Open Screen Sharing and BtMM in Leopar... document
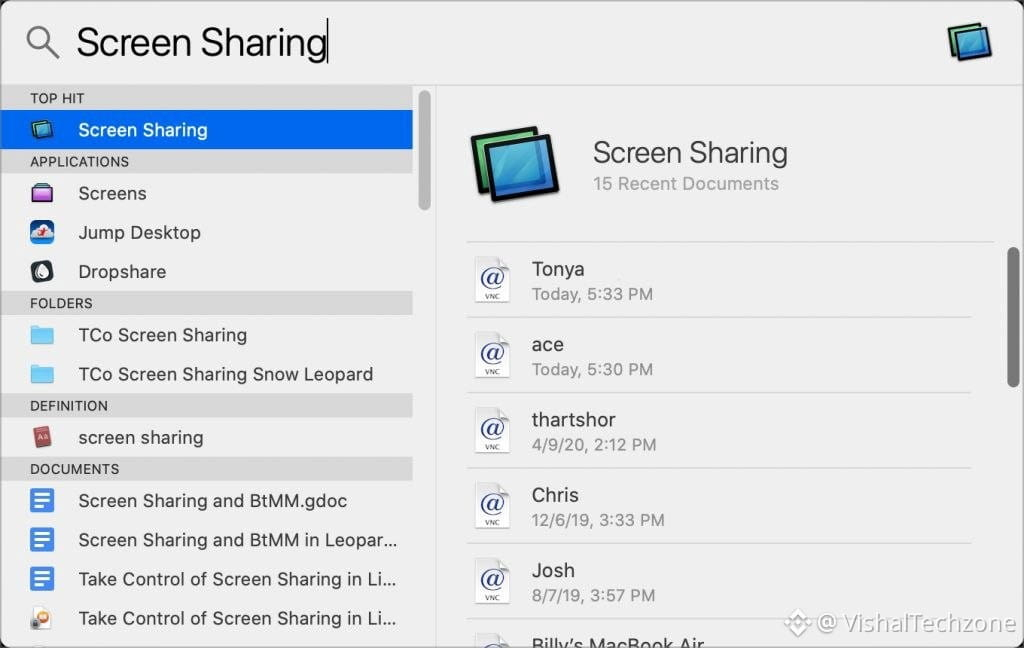Screen dimensions: 1024x648 pos(206,540)
